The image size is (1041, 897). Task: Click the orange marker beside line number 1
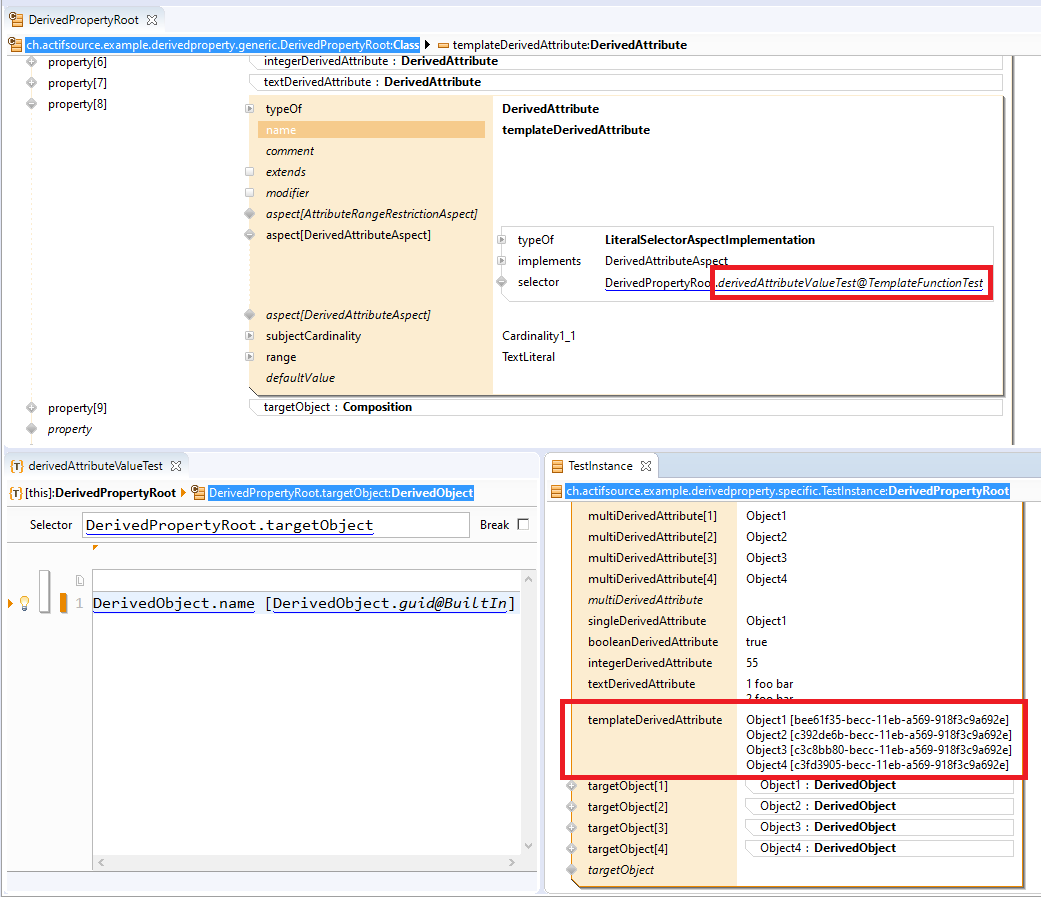[63, 603]
